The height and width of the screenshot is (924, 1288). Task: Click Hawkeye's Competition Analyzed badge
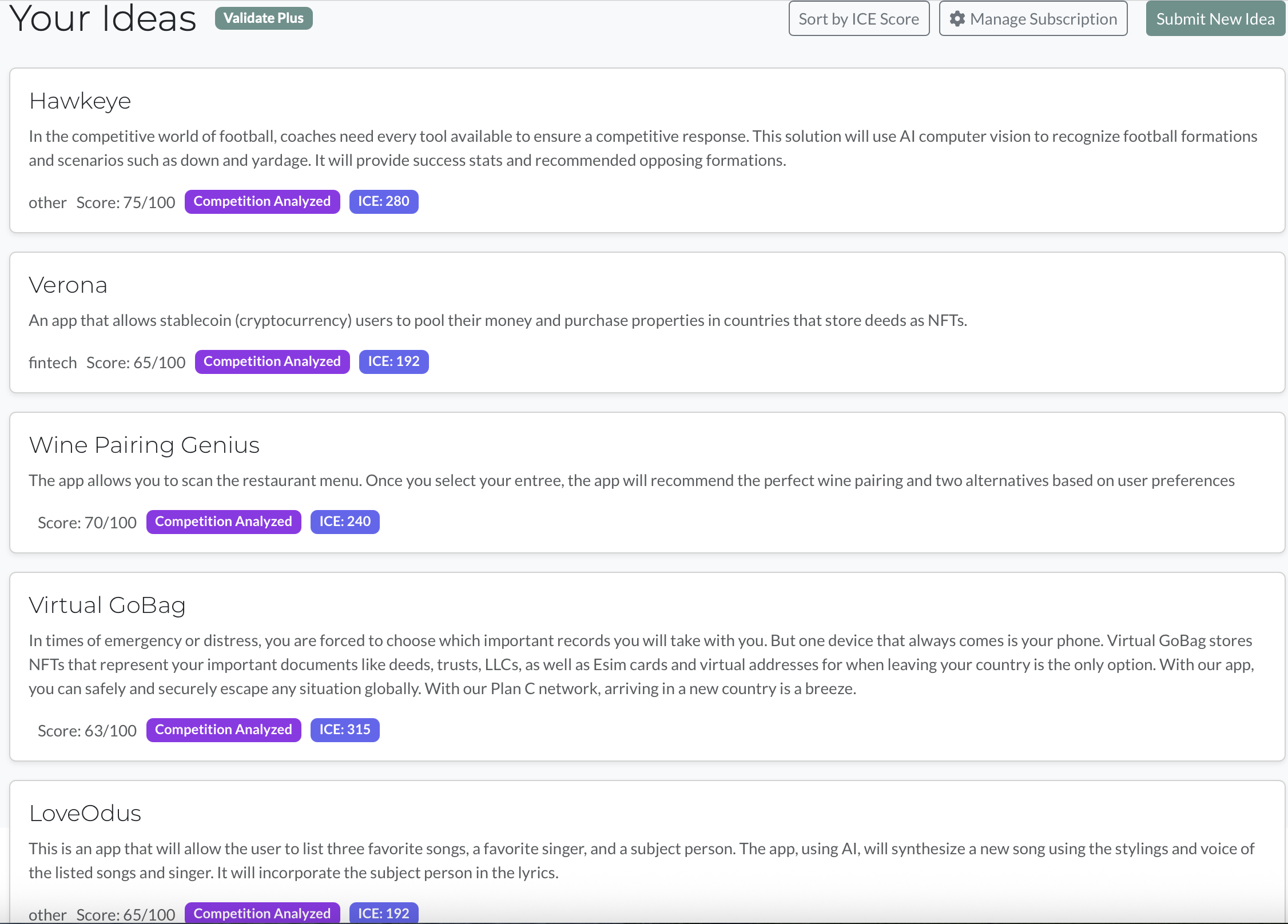(x=262, y=202)
